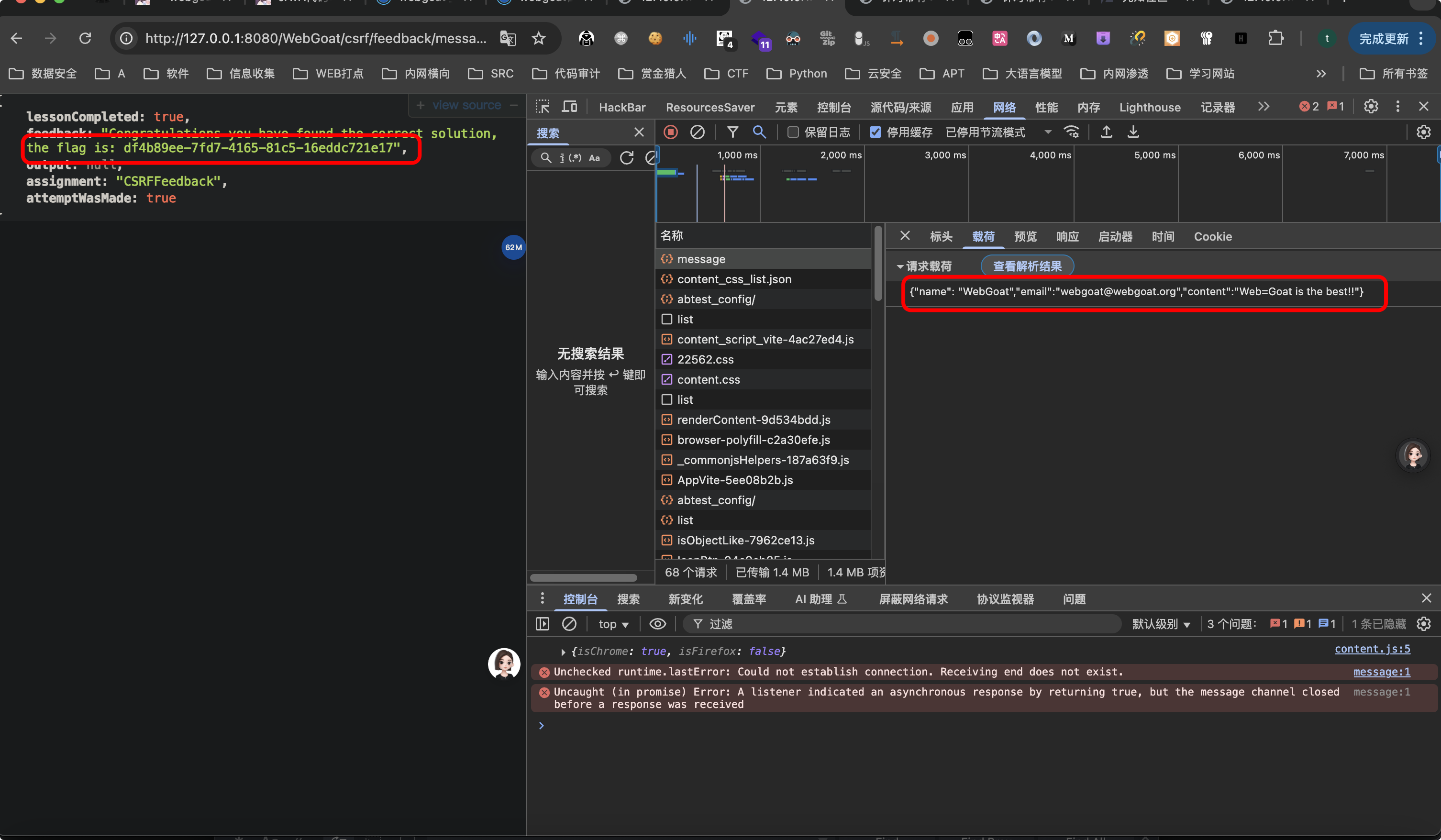Toggle device toolbar icon
1441x840 pixels.
coord(569,107)
